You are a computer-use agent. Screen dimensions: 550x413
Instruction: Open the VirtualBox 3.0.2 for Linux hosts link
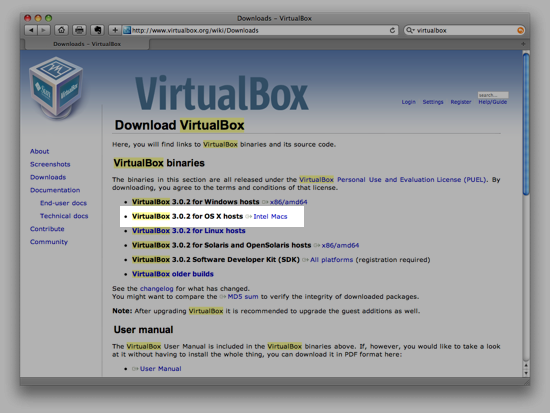tap(189, 231)
